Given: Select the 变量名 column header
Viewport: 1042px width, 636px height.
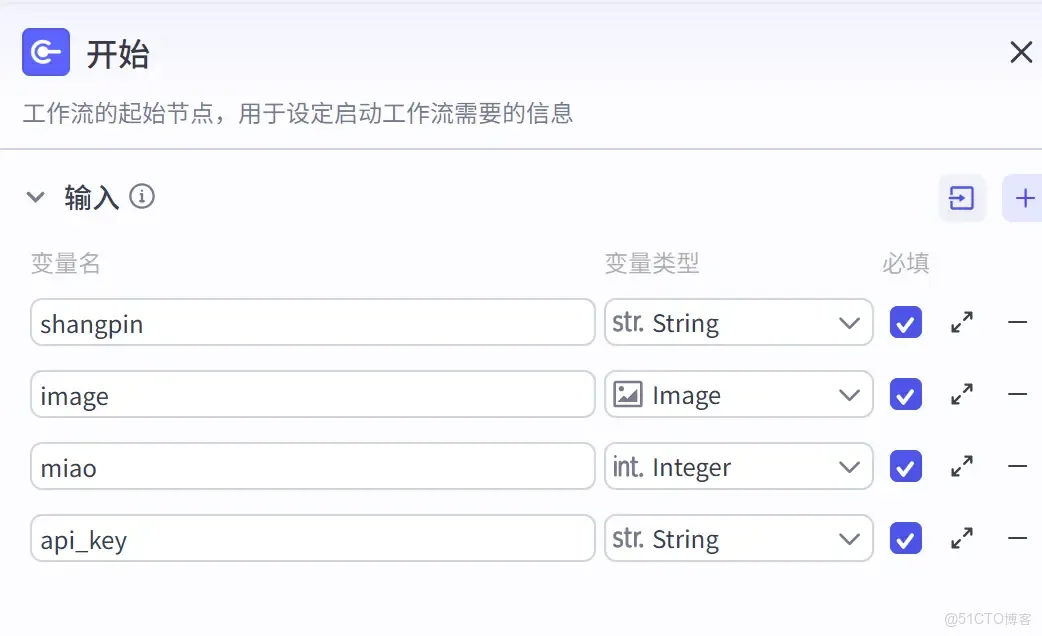Looking at the screenshot, I should pos(66,263).
